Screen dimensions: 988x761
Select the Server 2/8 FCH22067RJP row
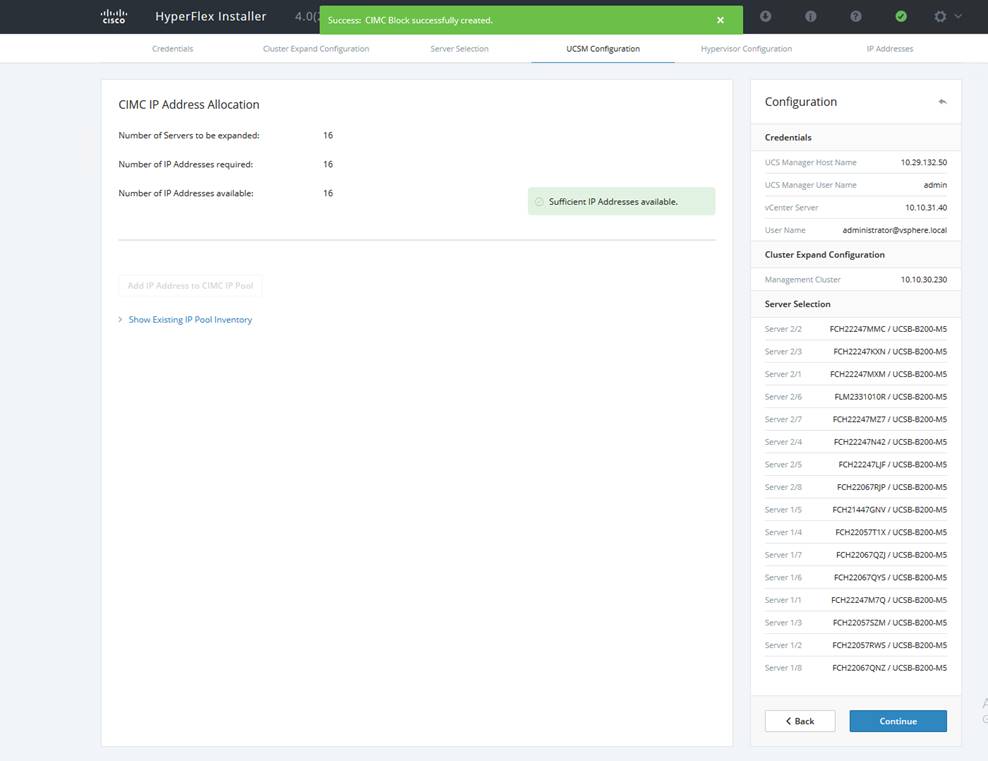(x=856, y=487)
